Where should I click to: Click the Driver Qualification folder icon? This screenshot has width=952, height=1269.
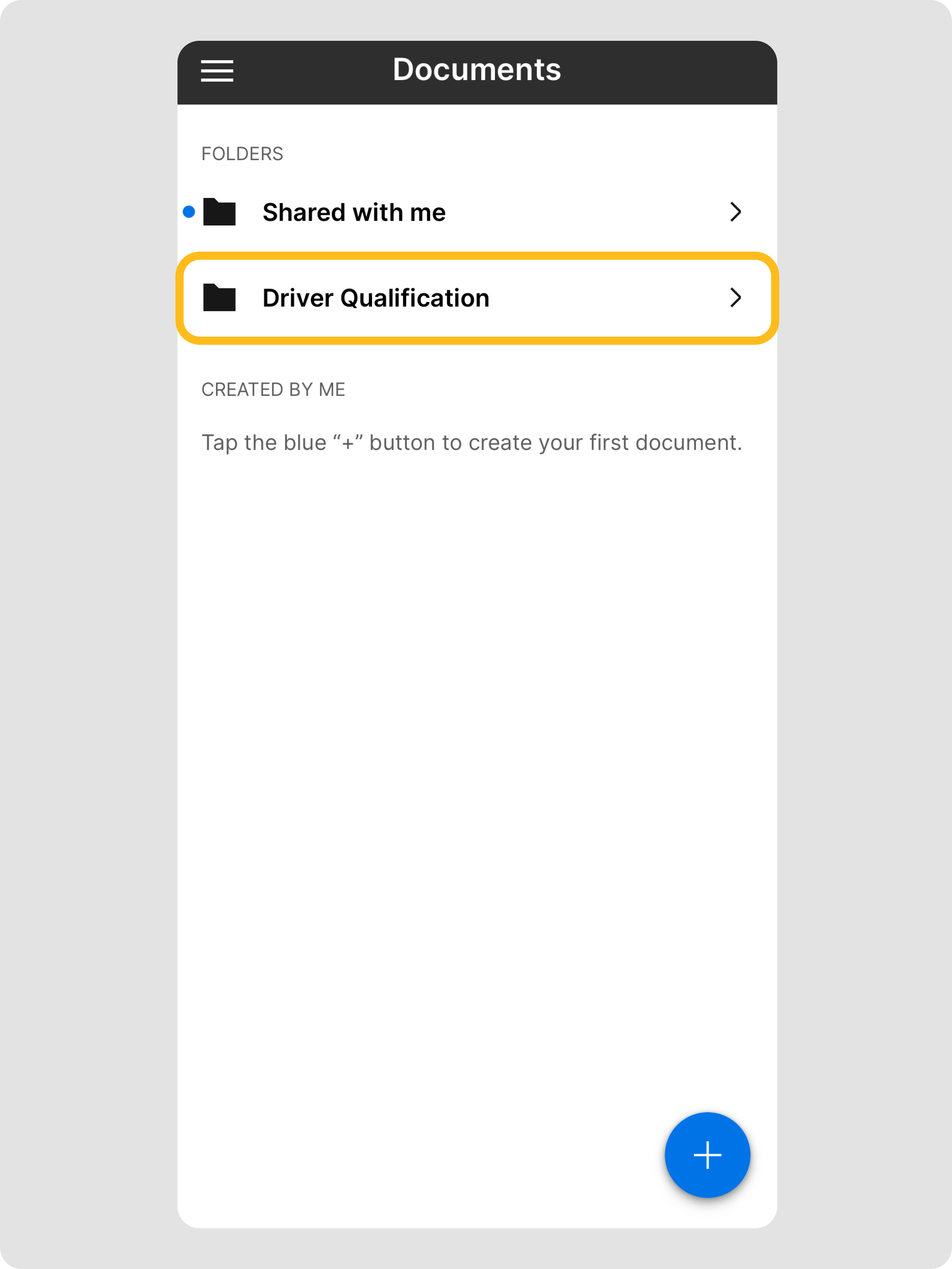[220, 298]
